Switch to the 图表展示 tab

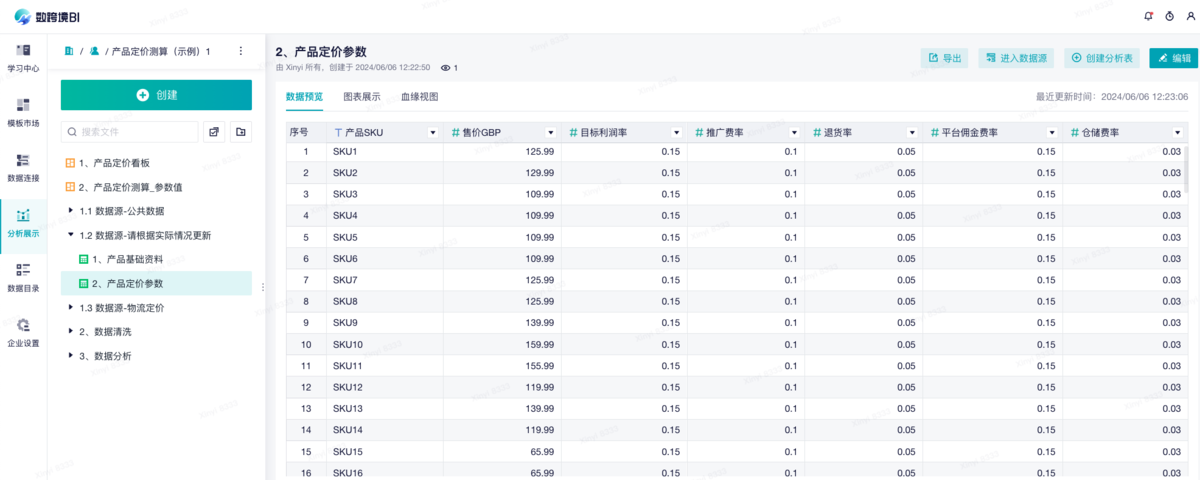pyautogui.click(x=362, y=97)
